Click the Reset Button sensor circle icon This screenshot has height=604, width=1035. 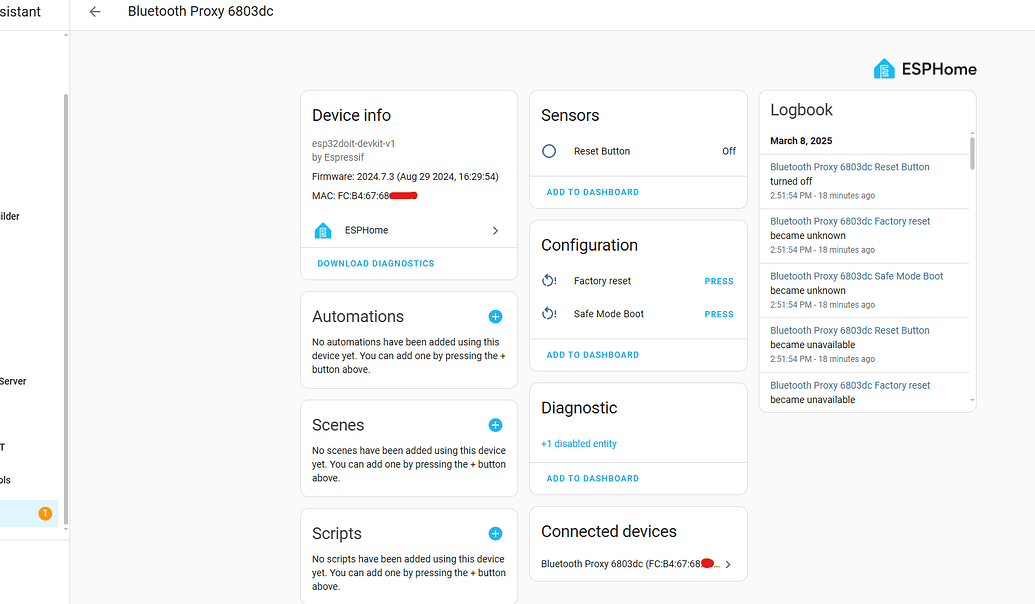(548, 151)
